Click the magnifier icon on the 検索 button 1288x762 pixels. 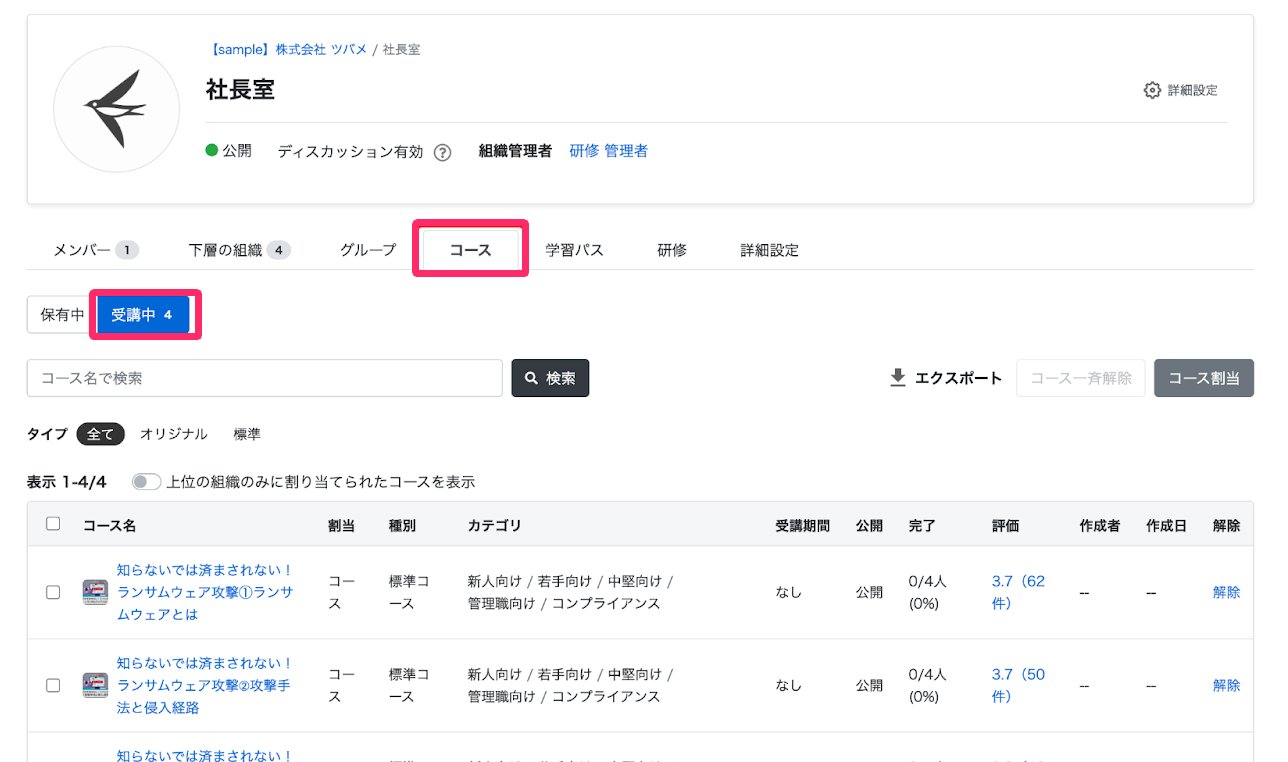tap(531, 379)
